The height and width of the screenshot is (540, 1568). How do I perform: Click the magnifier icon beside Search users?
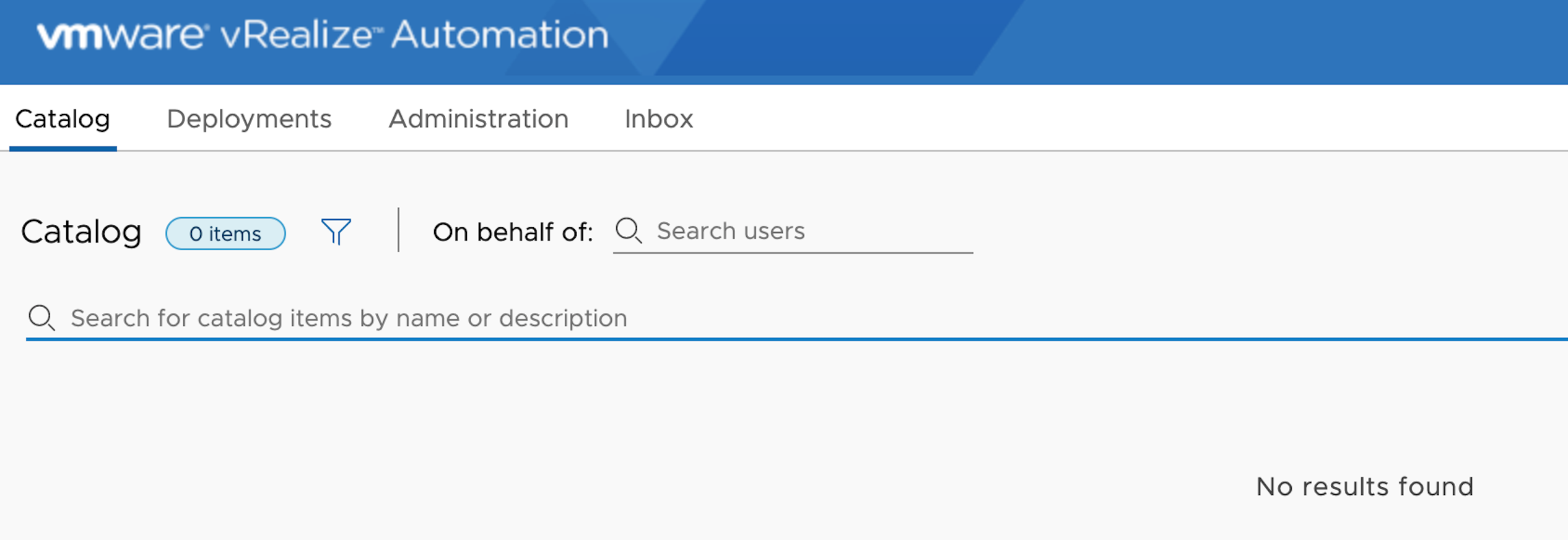click(x=629, y=231)
